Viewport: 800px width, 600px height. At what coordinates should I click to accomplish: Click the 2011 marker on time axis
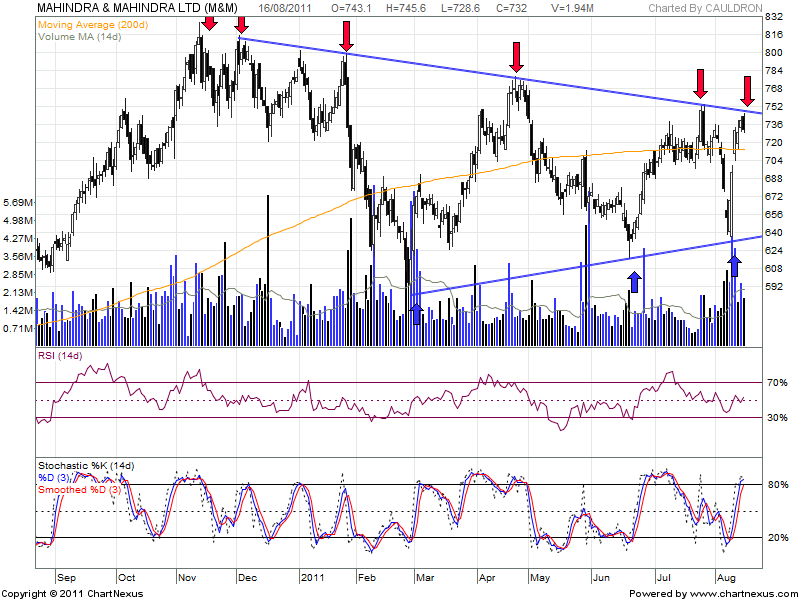click(x=315, y=577)
